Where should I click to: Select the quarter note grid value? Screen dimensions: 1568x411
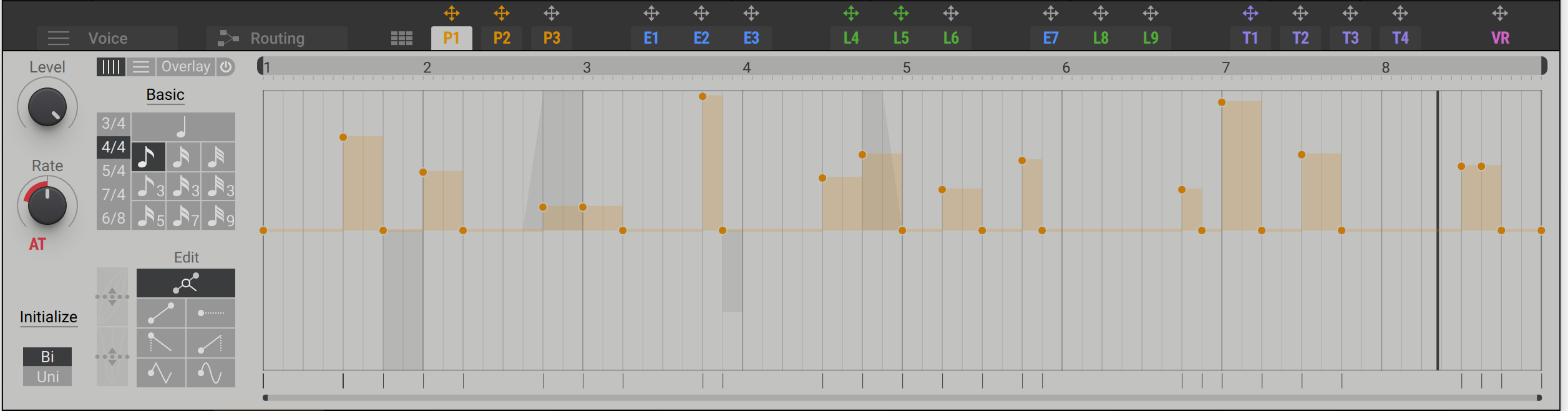coord(183,127)
